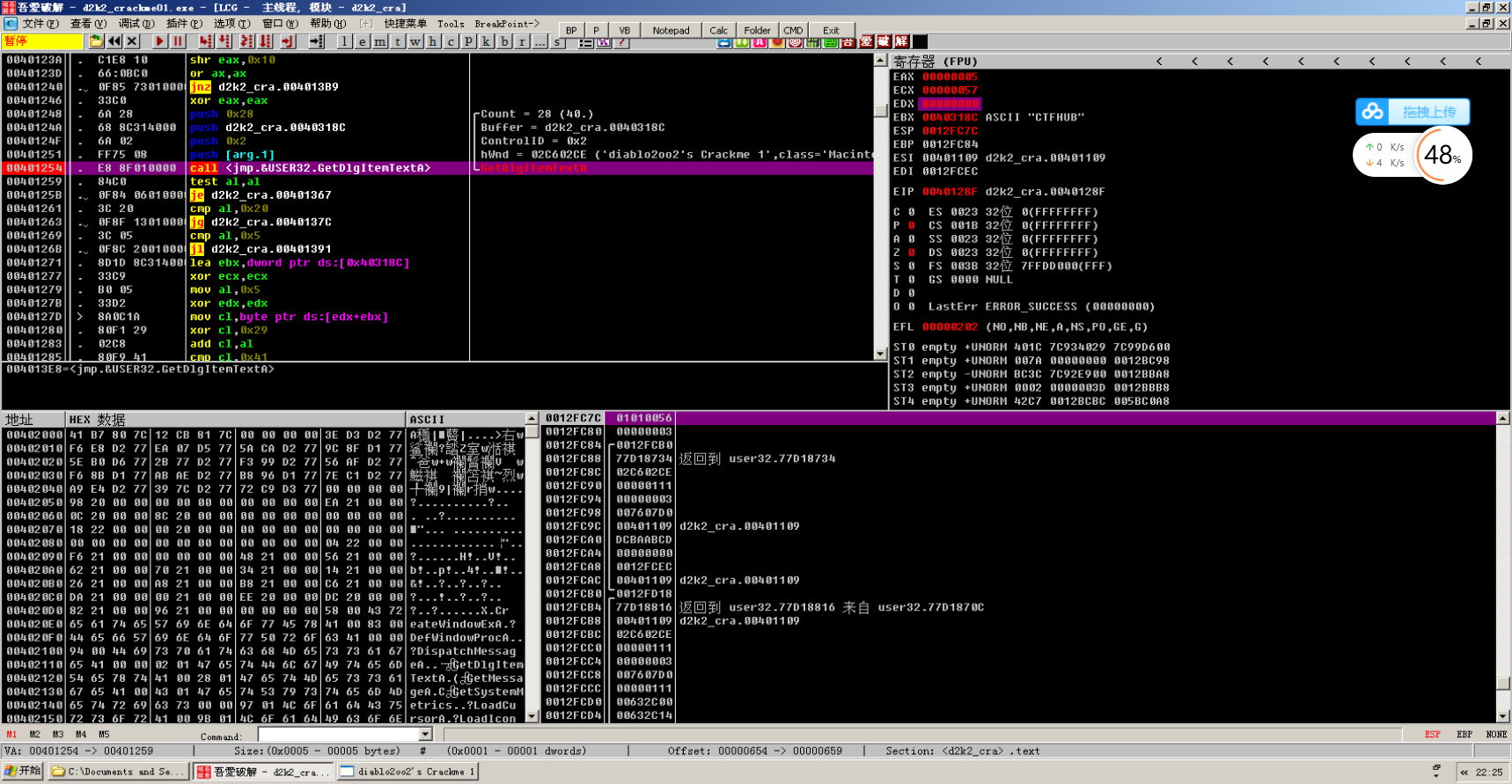Click the Step into toolbar icon
The height and width of the screenshot is (784, 1512).
click(206, 41)
